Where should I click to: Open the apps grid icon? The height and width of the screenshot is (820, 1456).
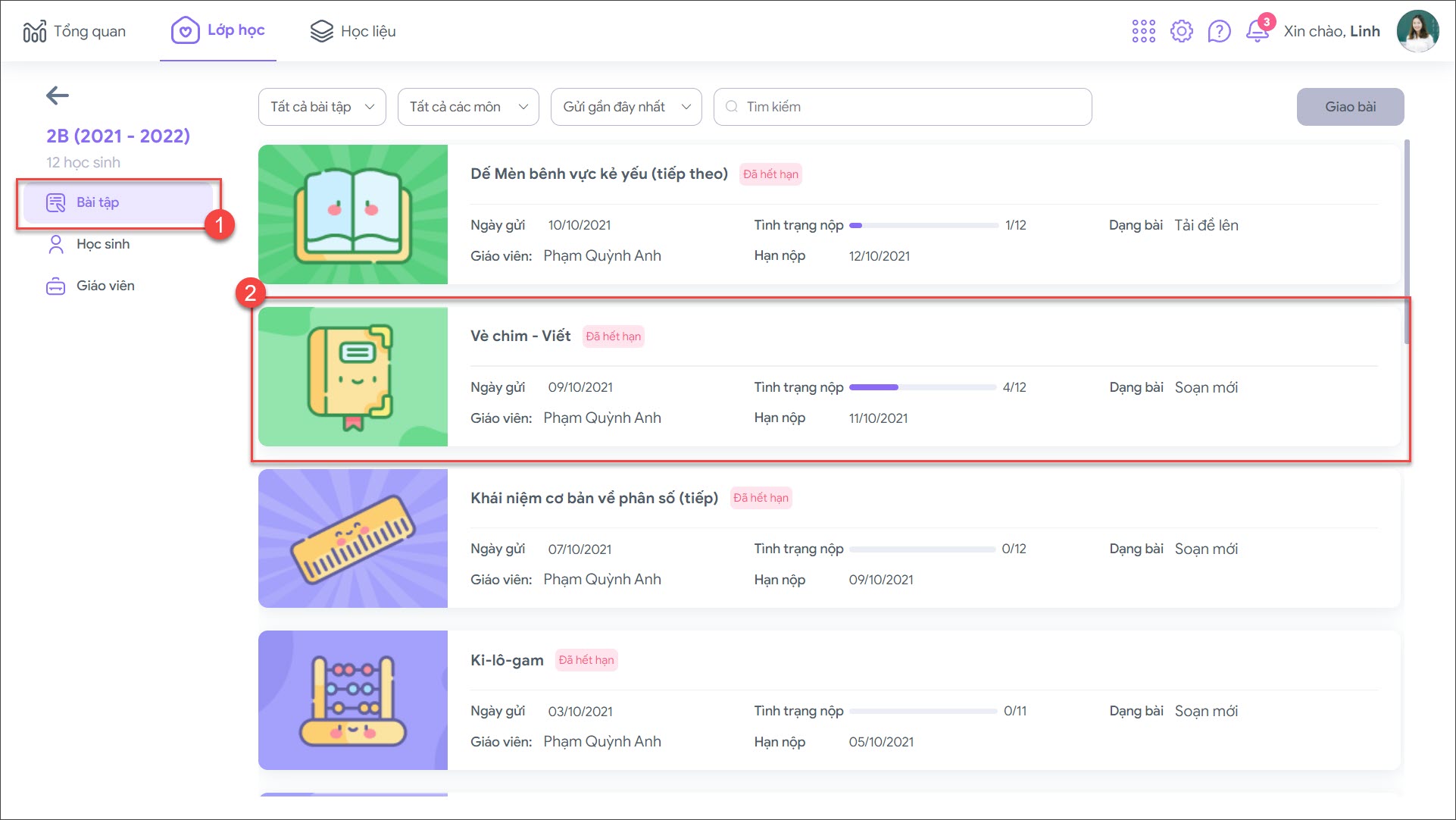pyautogui.click(x=1143, y=31)
